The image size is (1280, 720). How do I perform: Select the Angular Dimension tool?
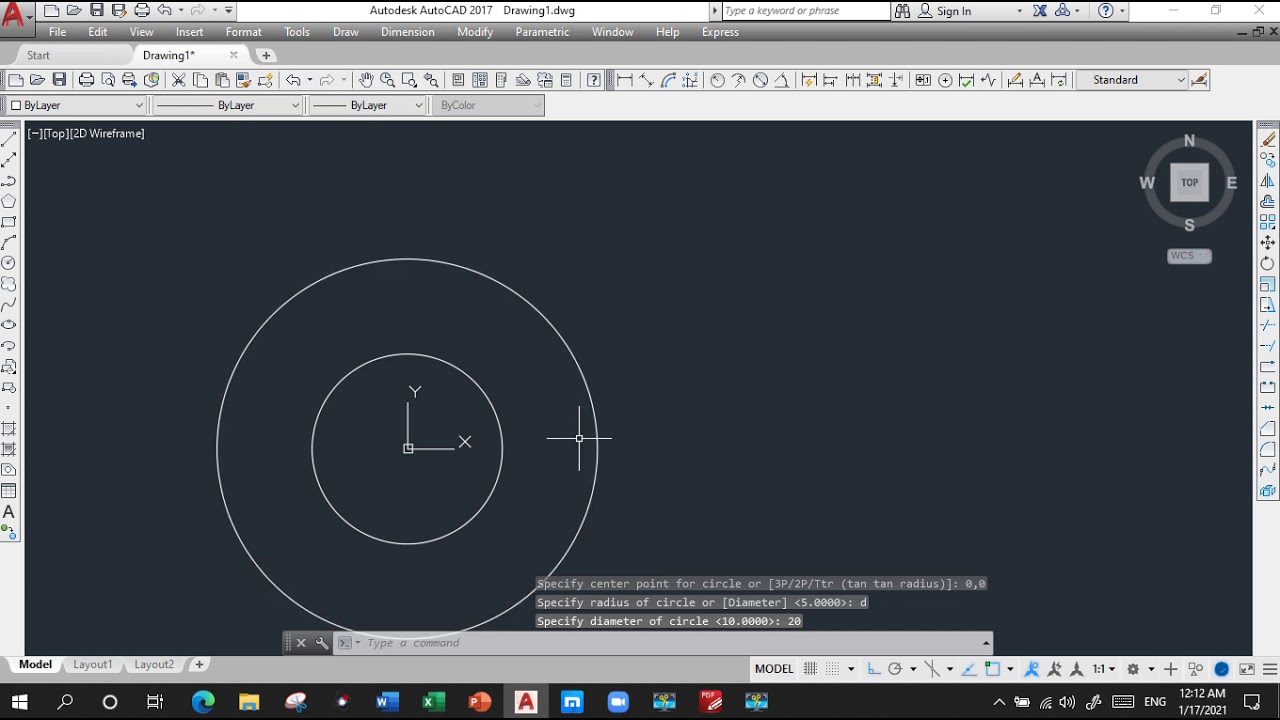[x=781, y=80]
